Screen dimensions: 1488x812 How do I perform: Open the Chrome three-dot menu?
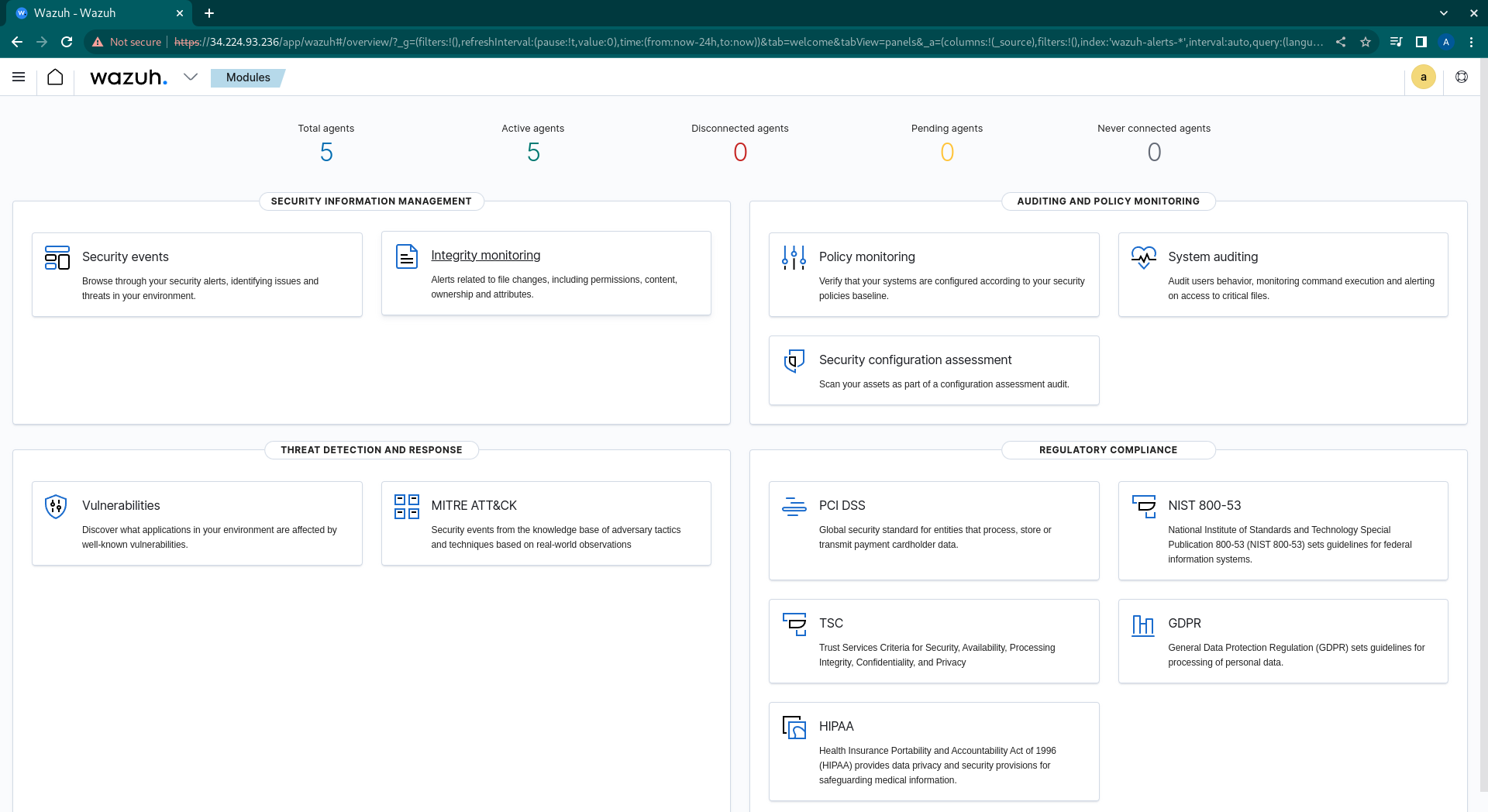click(1472, 42)
